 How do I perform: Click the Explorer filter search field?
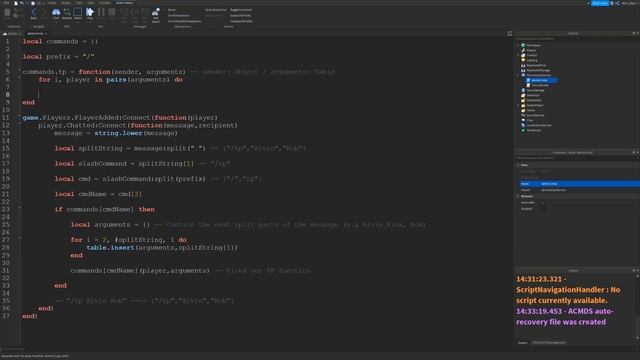(x=576, y=39)
